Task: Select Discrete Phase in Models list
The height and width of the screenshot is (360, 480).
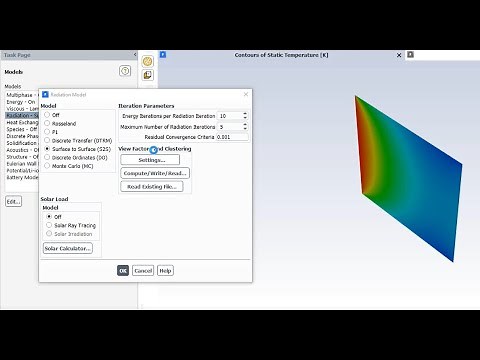Action: coord(22,136)
